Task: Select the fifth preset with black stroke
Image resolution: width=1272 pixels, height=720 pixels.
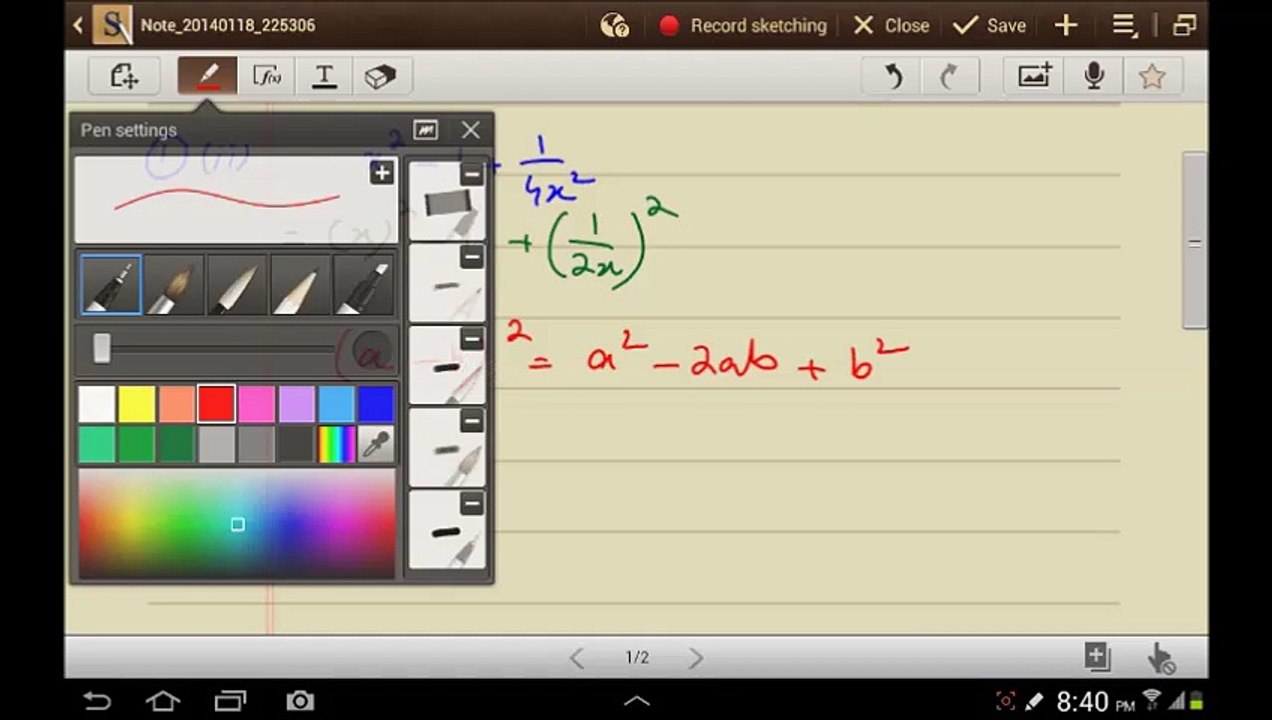Action: click(446, 530)
